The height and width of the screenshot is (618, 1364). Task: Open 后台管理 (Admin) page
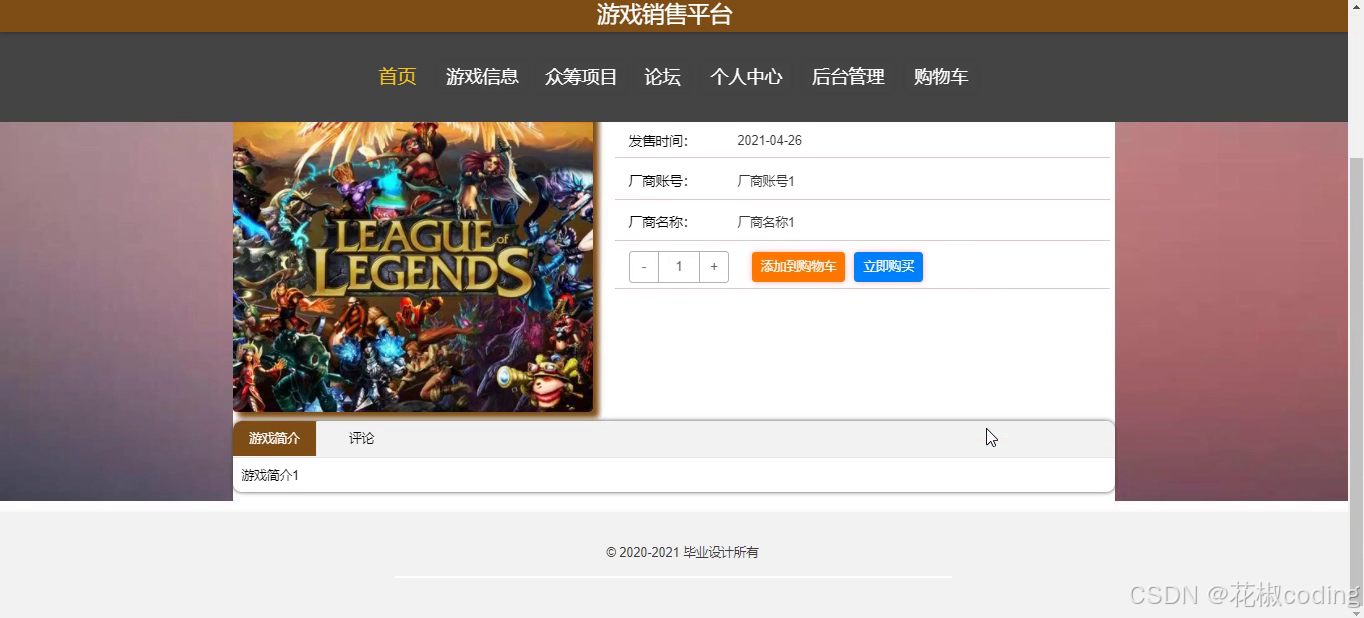click(x=847, y=76)
